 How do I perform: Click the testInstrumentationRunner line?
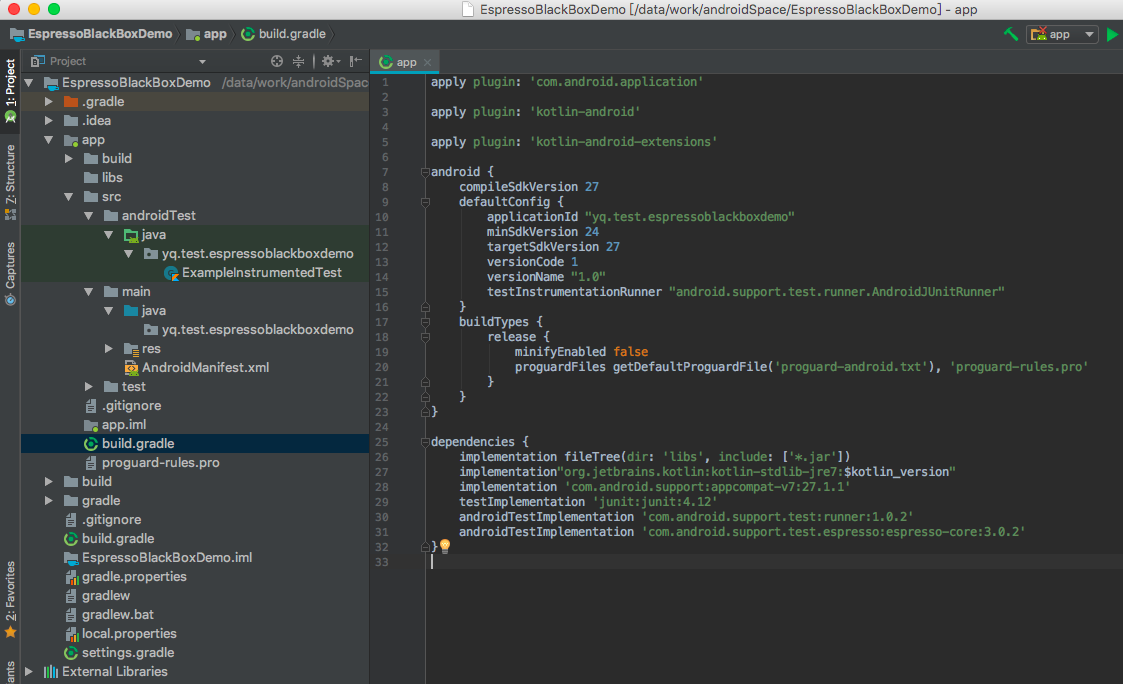pos(746,292)
